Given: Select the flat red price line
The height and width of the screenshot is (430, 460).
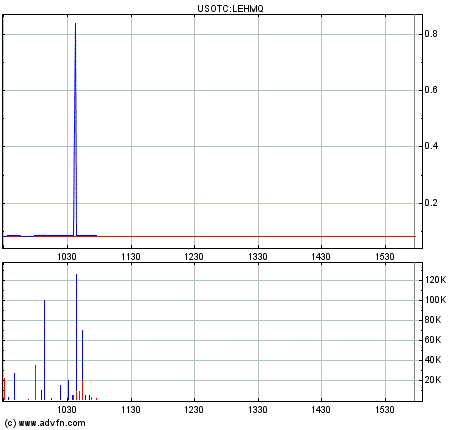Looking at the screenshot, I should (256, 236).
